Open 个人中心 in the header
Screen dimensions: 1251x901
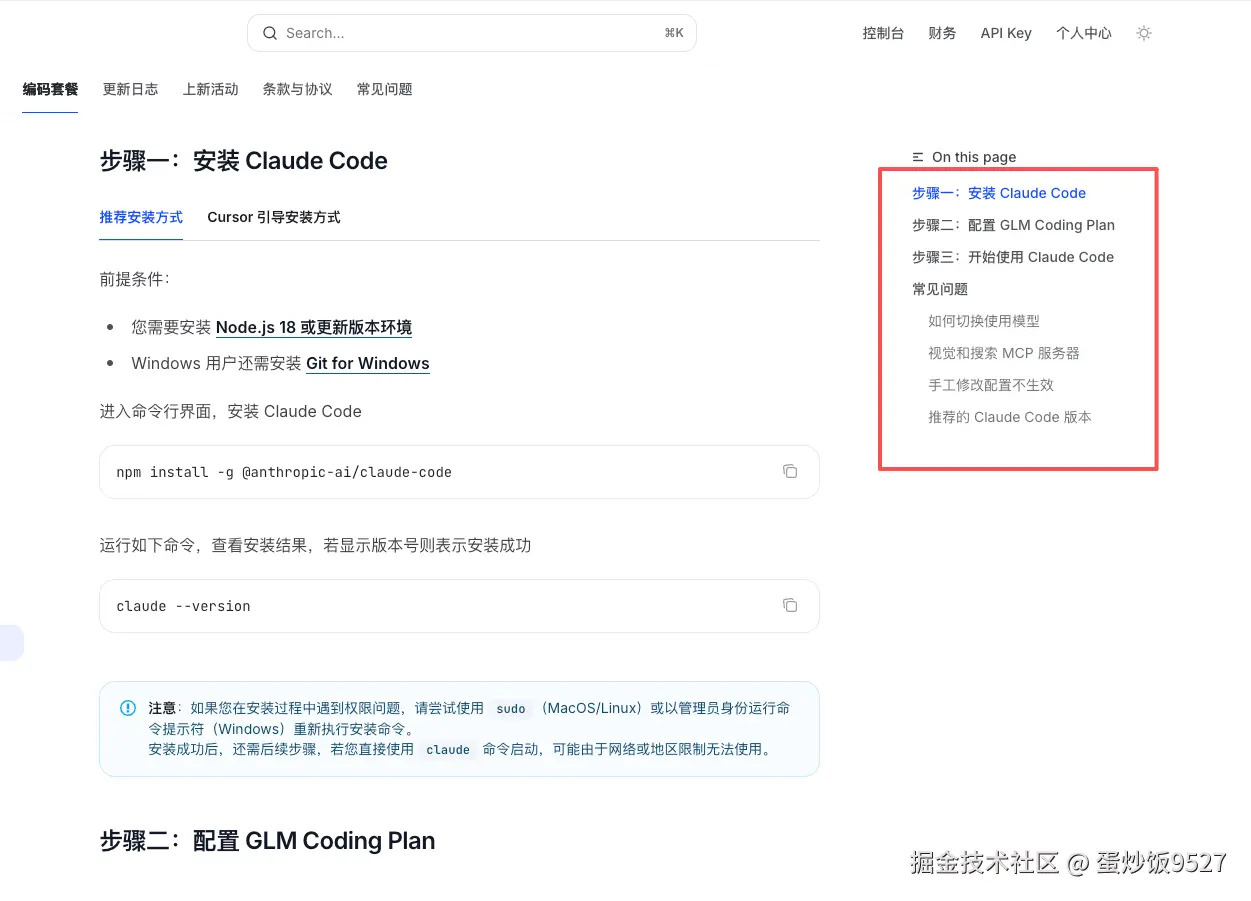pyautogui.click(x=1084, y=33)
